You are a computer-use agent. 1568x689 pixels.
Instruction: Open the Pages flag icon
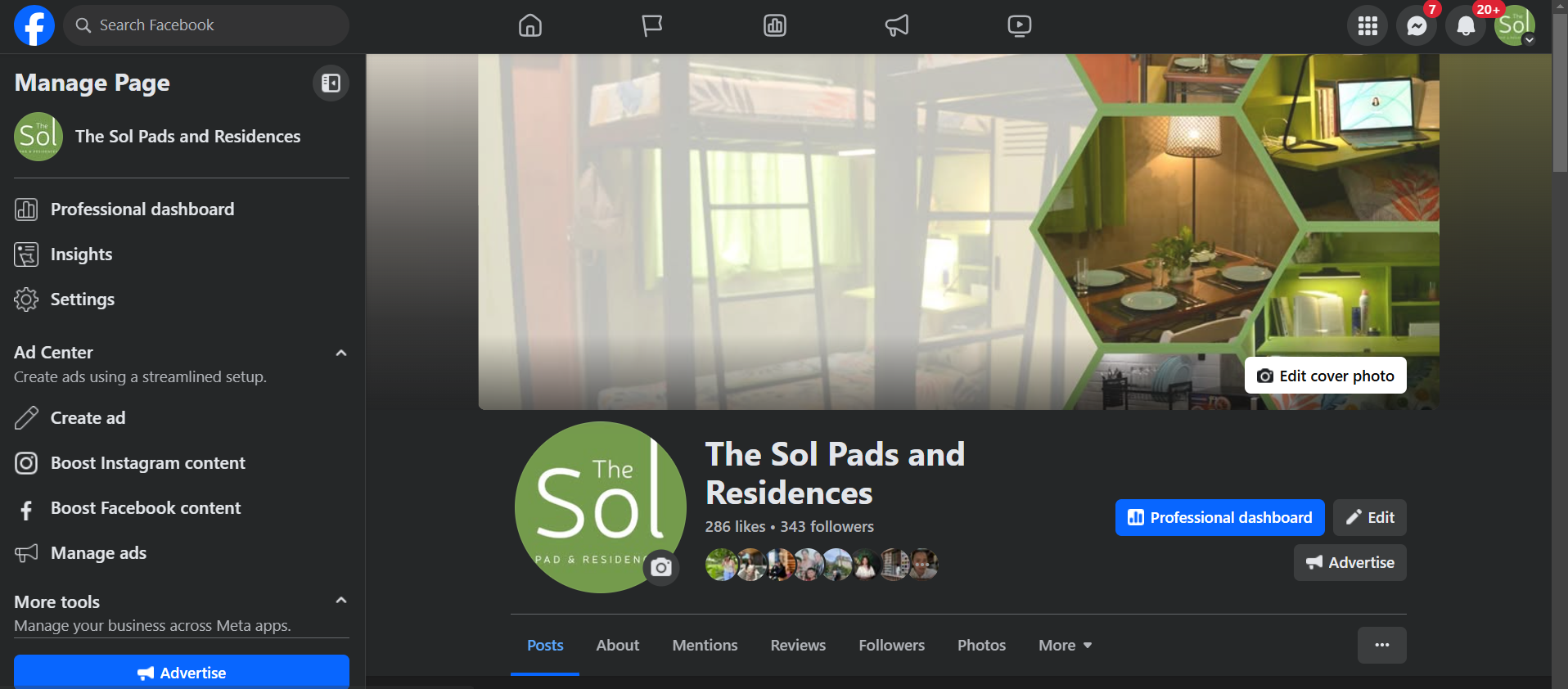pos(652,26)
